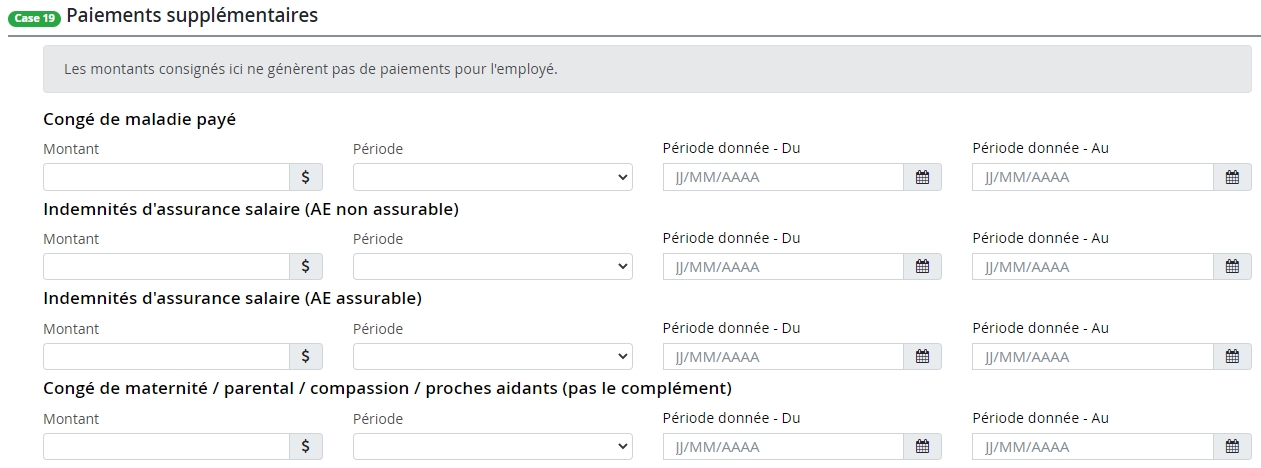The width and height of the screenshot is (1261, 468).
Task: Expand Période dropdown for AE non assurable indemnités
Action: 492,267
